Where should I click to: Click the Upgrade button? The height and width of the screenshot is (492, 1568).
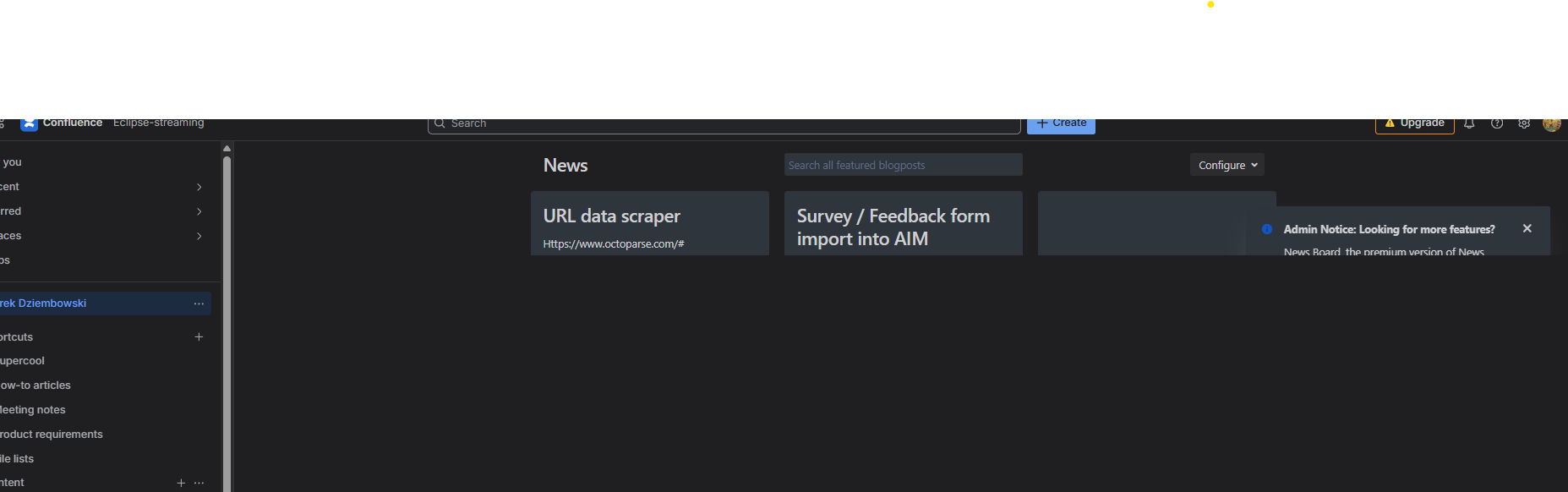click(1414, 125)
